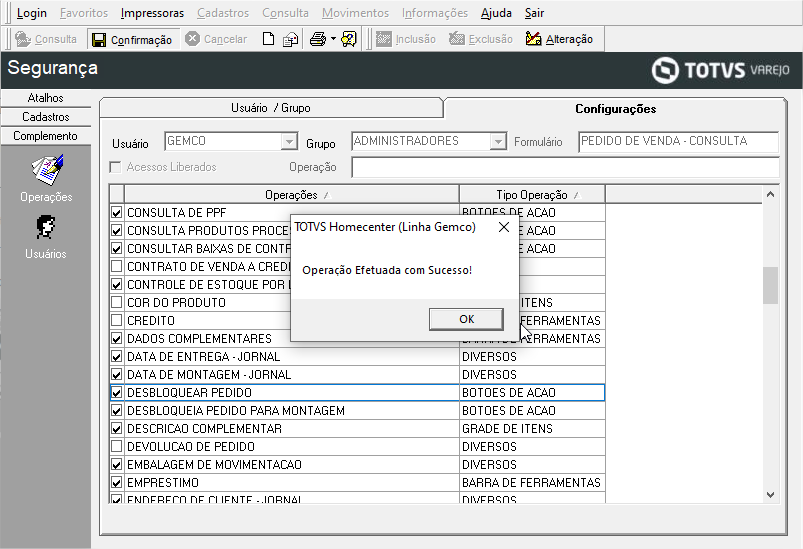Click the Consulta toolbar icon
Image resolution: width=803 pixels, height=549 pixels.
point(23,39)
